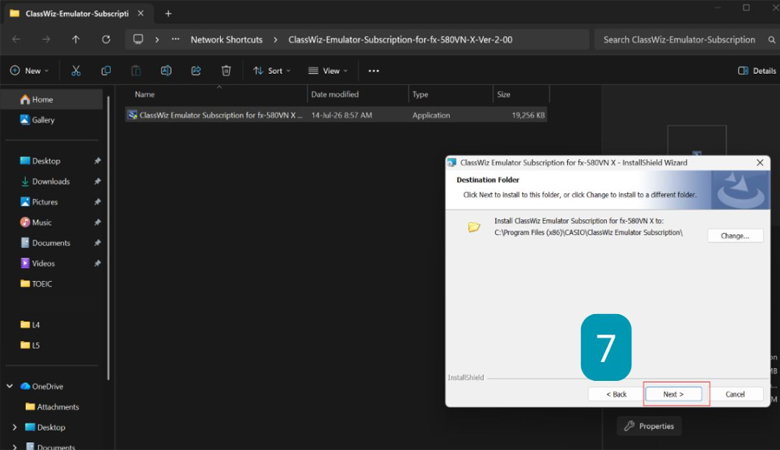Screen dimensions: 780x450
Task: Maximize the File Explorer window
Action: tap(746, 7)
